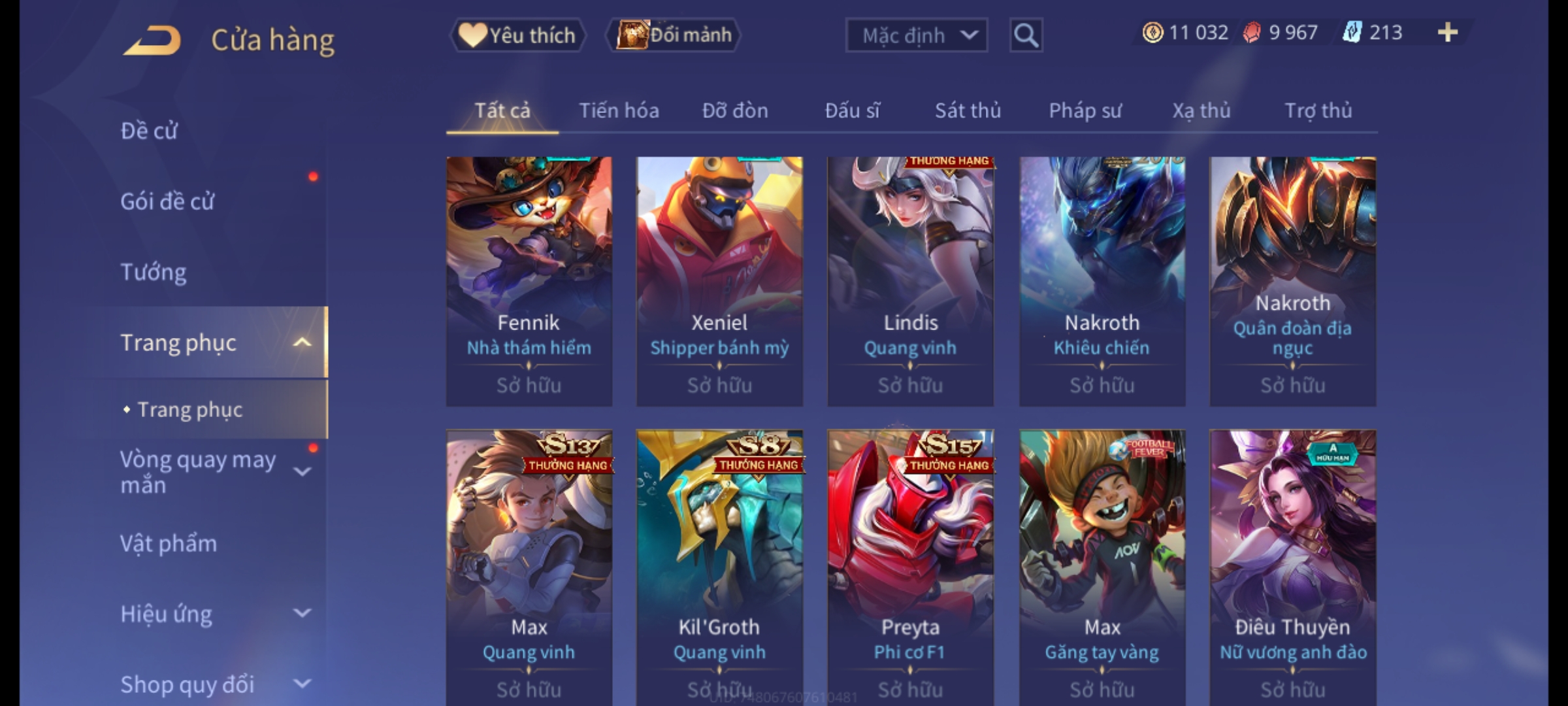Select Fennik Nhà thám hiểm skin card

(x=529, y=282)
